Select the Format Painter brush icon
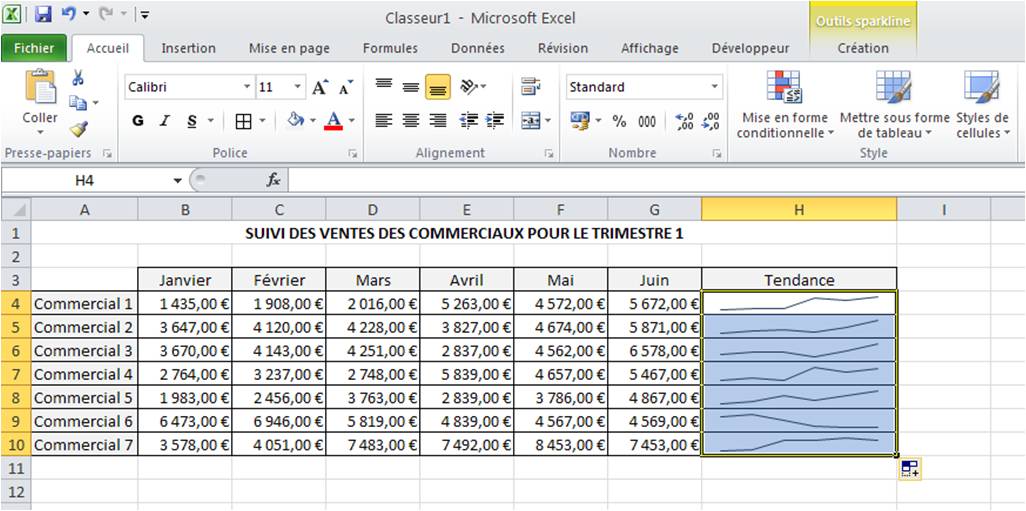 (x=79, y=128)
